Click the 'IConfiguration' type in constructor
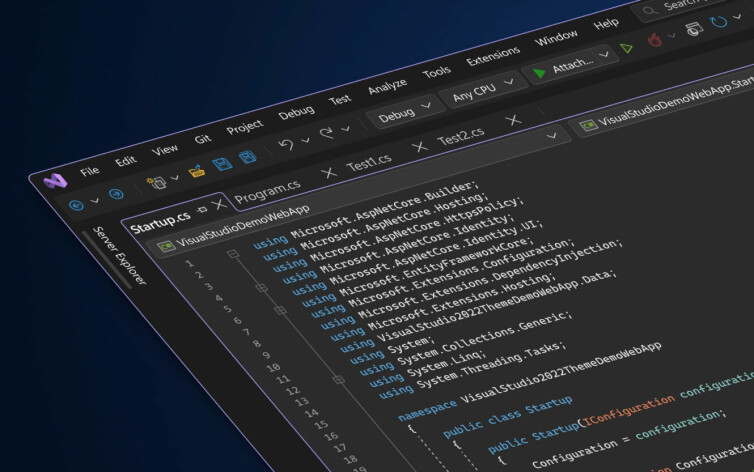This screenshot has width=754, height=472. pos(629,409)
